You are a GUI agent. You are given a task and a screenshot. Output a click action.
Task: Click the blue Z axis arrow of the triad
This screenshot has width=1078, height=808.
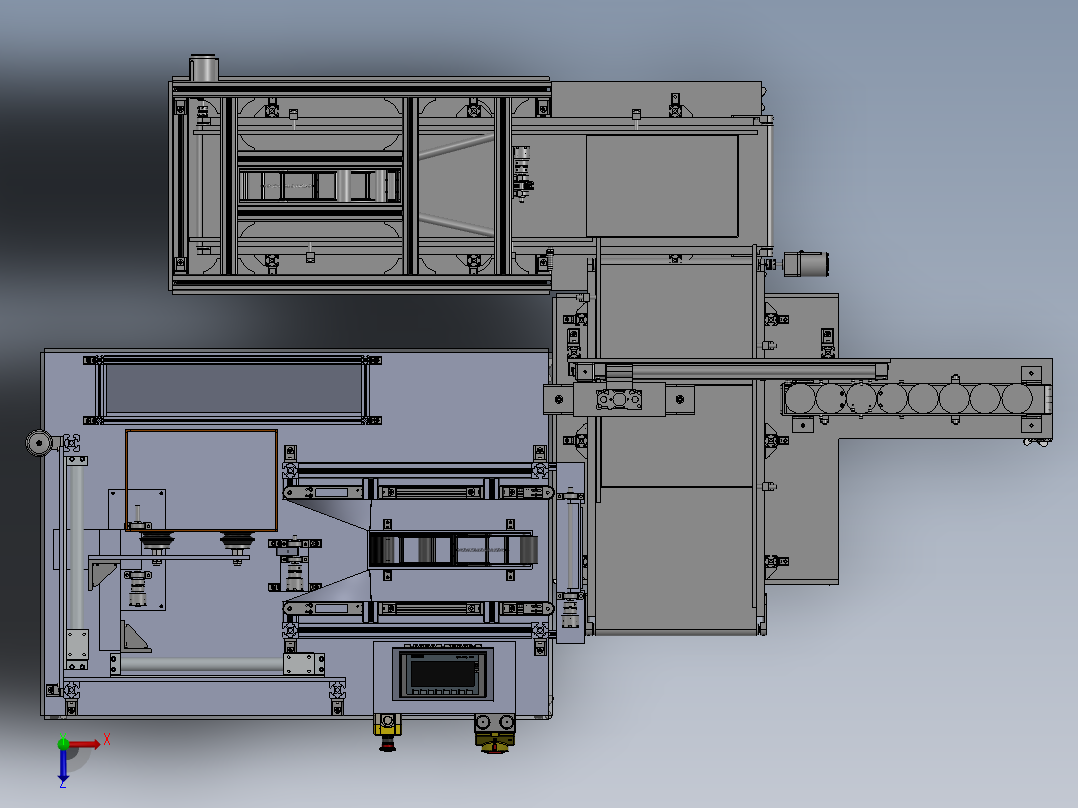[63, 764]
